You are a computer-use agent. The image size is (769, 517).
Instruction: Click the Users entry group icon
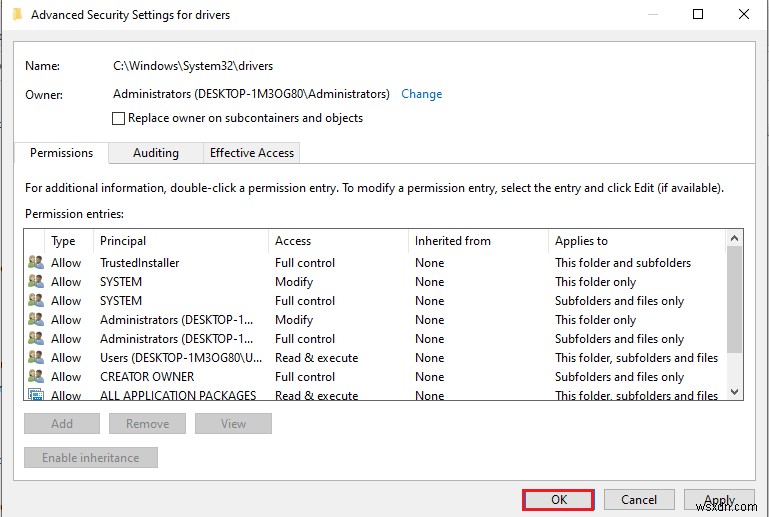[36, 358]
